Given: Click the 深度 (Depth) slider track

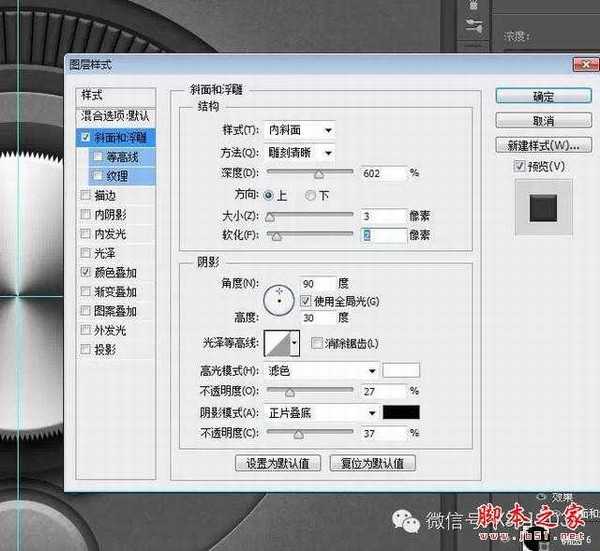Looking at the screenshot, I should pyautogui.click(x=310, y=176).
